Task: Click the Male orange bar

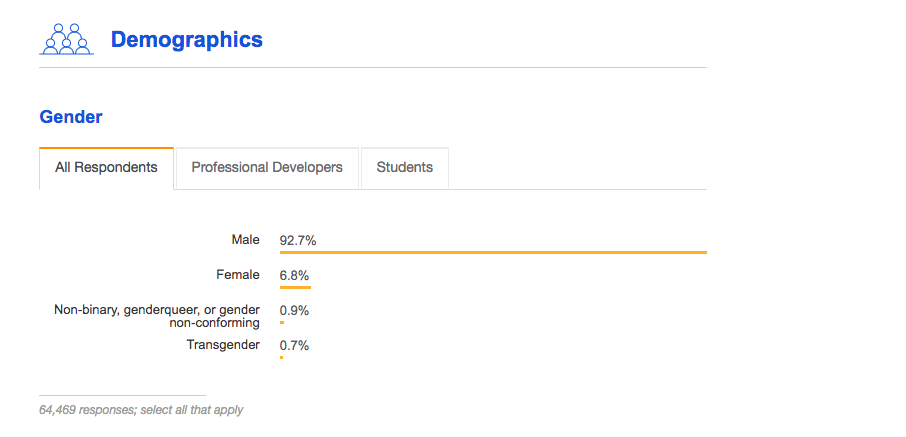Action: click(x=493, y=253)
